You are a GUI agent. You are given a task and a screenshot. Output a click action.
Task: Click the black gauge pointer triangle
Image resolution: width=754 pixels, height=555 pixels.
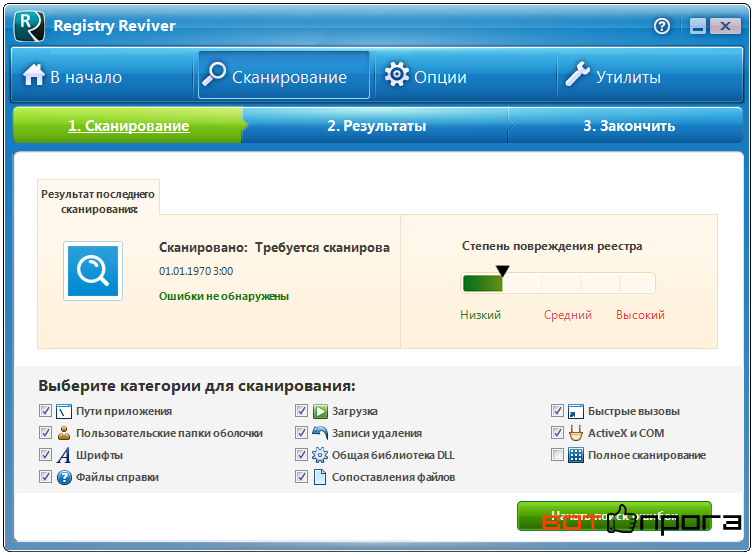click(x=503, y=271)
